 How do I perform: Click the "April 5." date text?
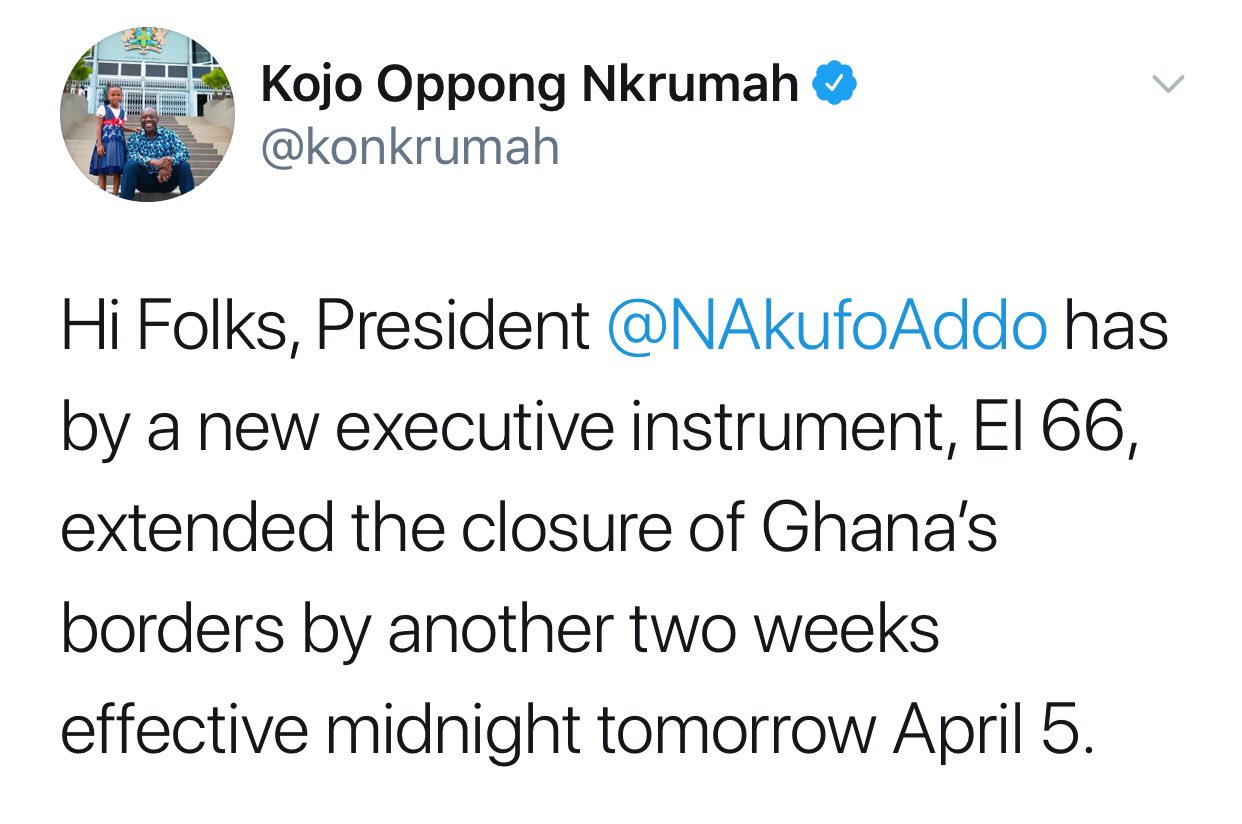pos(988,733)
